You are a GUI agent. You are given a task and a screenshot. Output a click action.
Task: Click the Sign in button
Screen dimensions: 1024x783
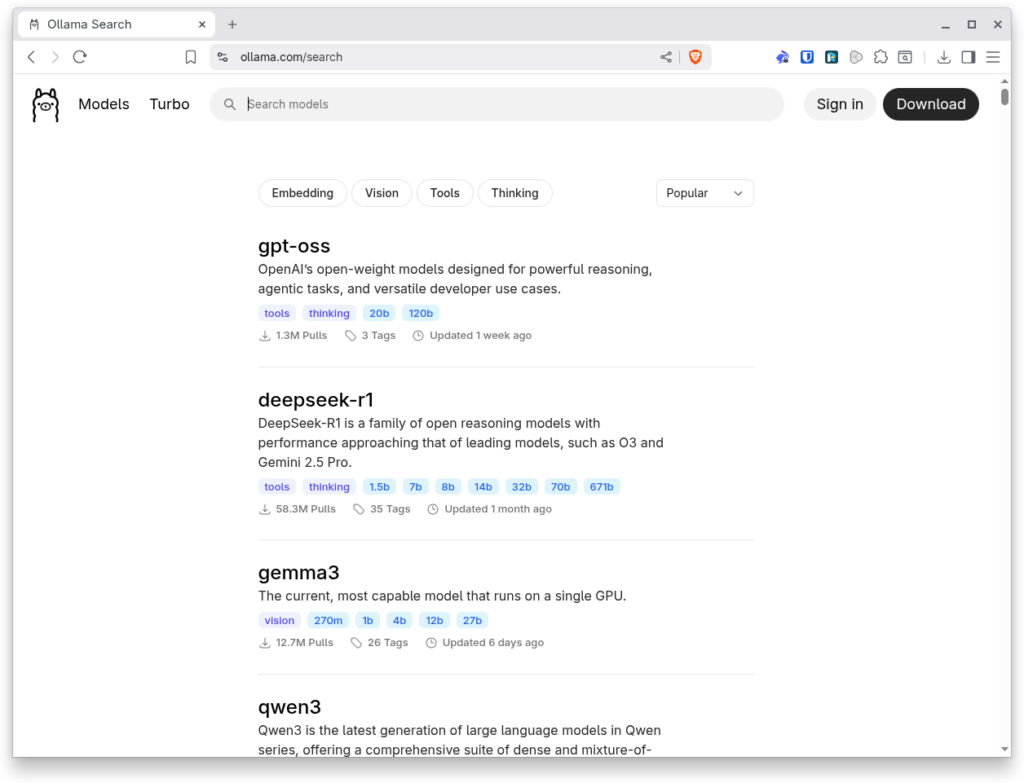coord(840,104)
